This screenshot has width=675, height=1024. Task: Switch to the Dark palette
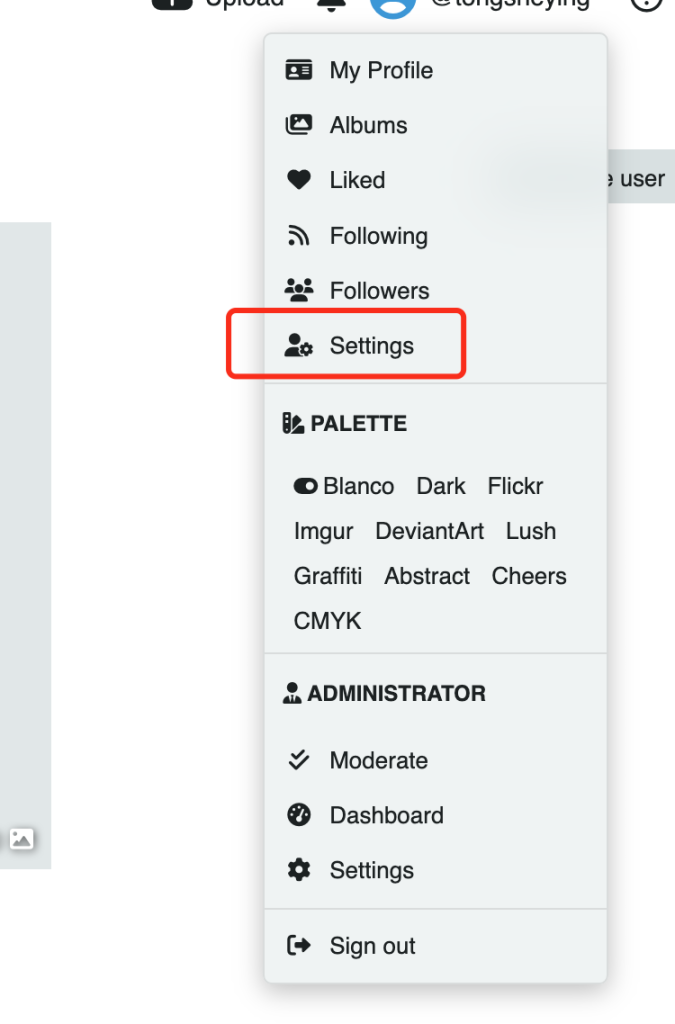tap(441, 486)
